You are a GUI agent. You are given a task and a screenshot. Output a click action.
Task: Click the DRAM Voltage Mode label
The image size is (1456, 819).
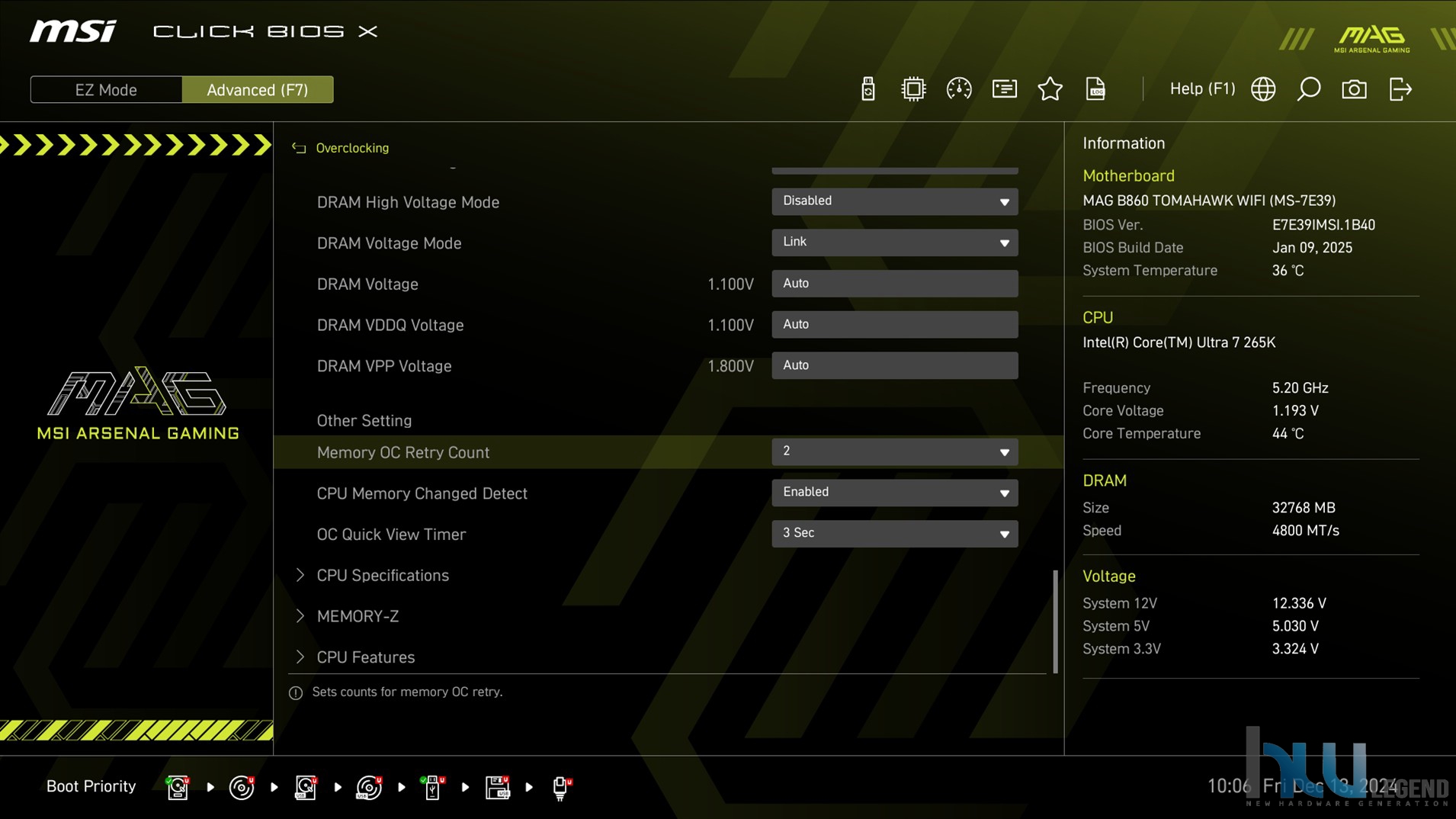(389, 243)
